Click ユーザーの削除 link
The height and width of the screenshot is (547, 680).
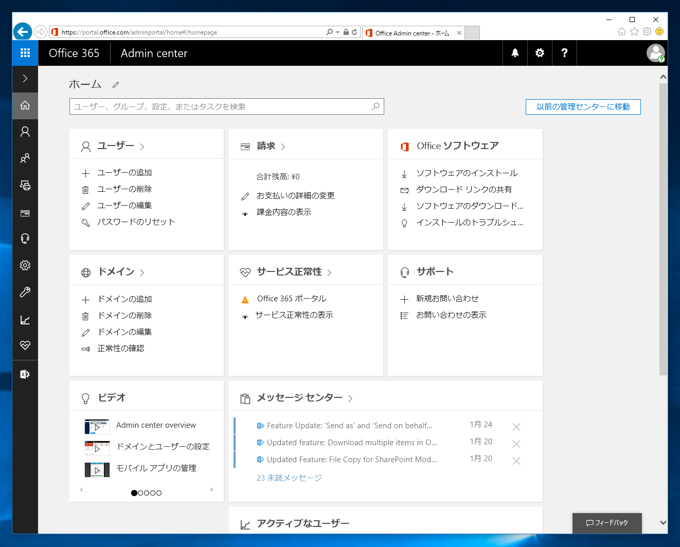point(124,189)
